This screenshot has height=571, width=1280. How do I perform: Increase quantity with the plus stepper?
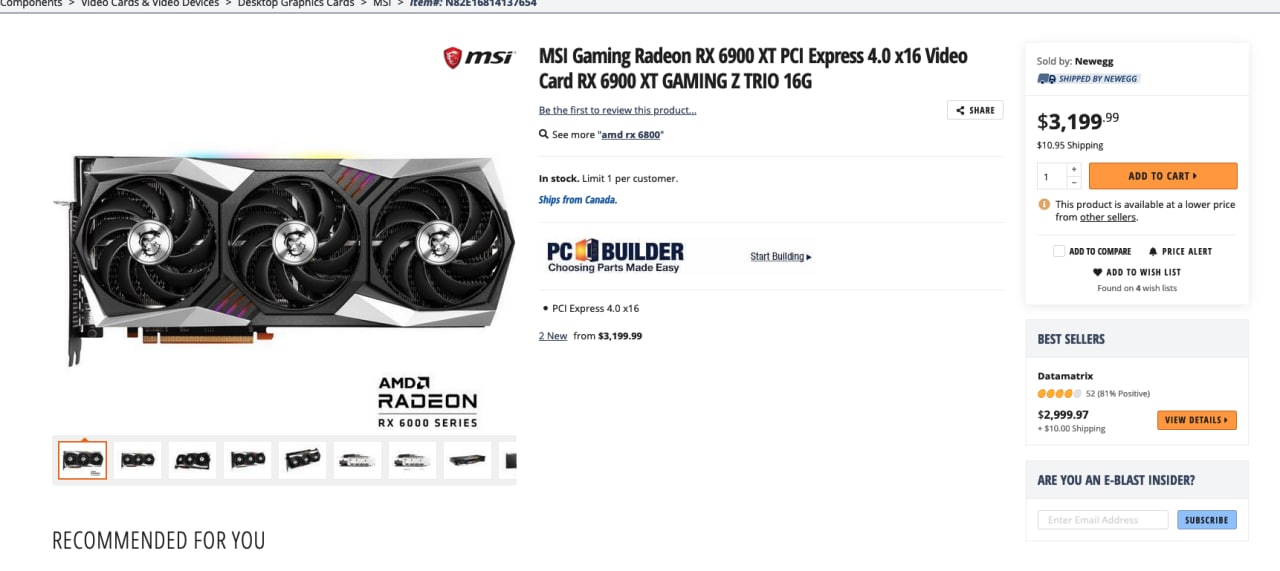[x=1074, y=170]
